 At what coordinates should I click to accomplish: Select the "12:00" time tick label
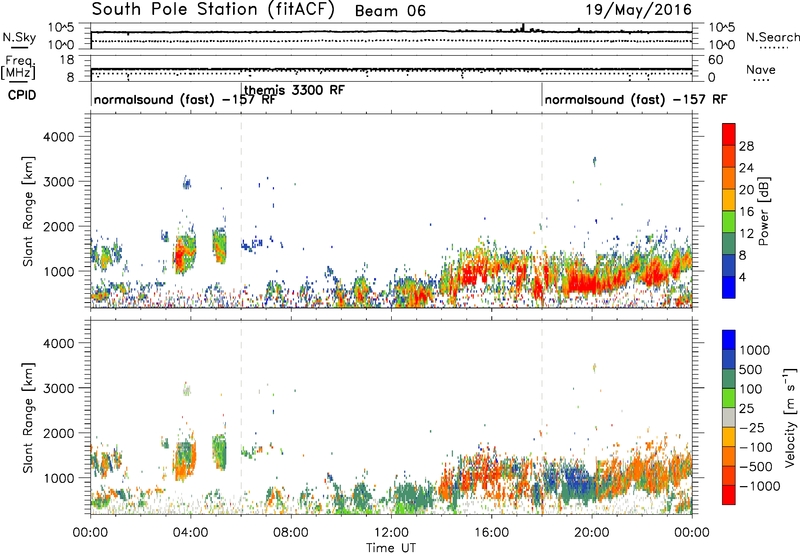click(391, 533)
